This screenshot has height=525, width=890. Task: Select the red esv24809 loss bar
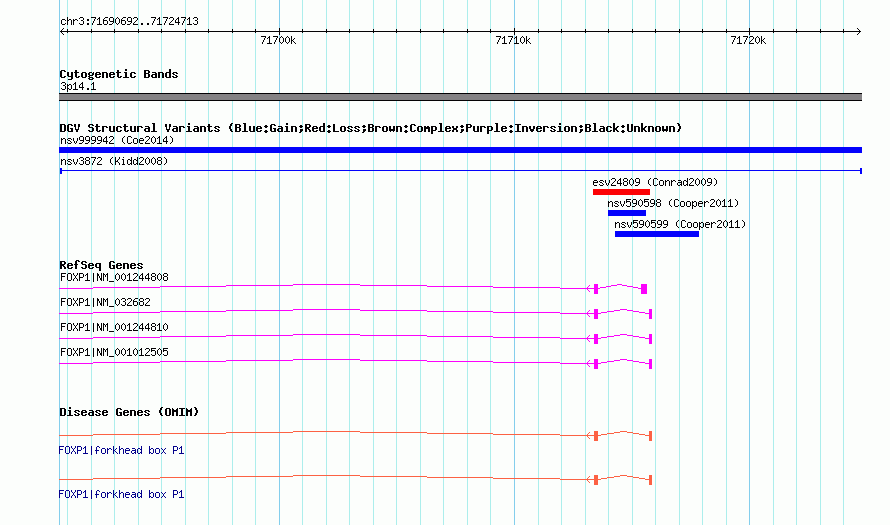(621, 192)
